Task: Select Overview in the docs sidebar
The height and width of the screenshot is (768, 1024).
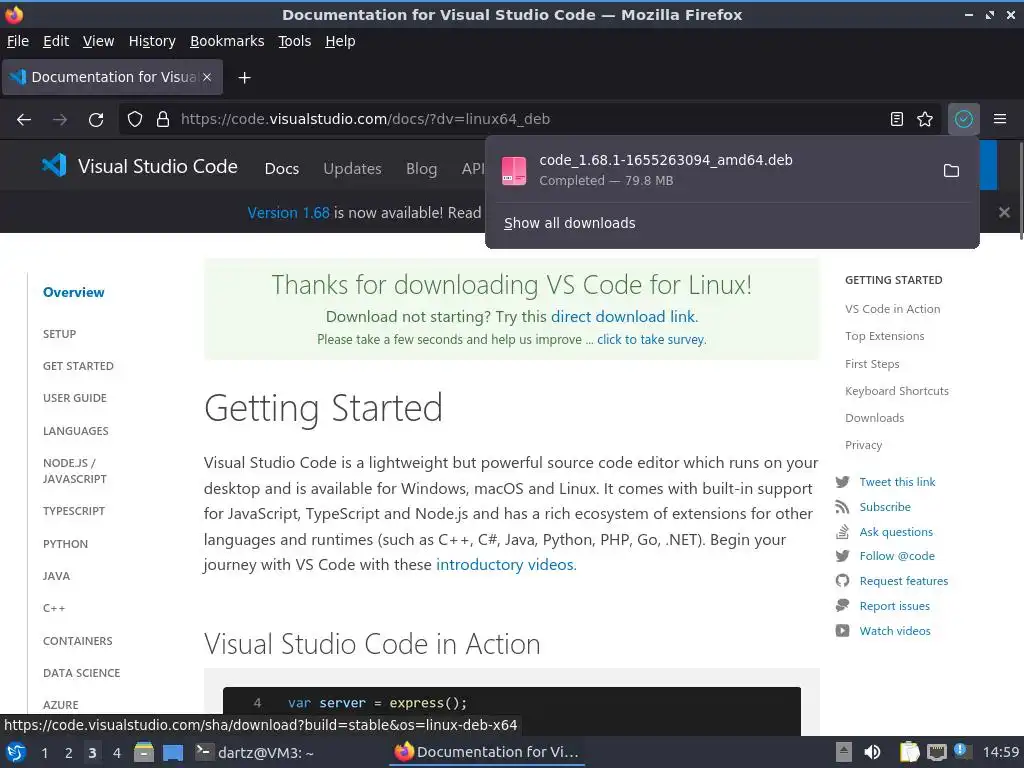Action: coord(74,293)
